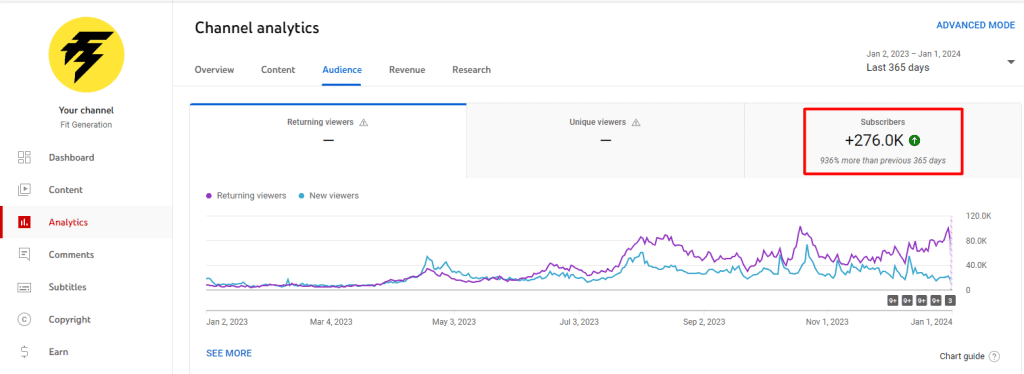Click the 'Your channel' label
The width and height of the screenshot is (1024, 374).
coord(86,110)
